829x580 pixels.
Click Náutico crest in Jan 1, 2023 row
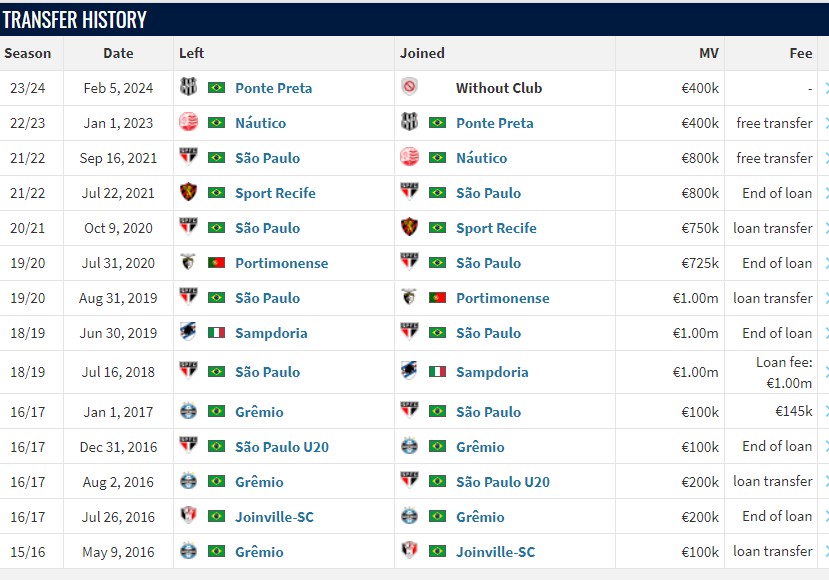coord(188,122)
